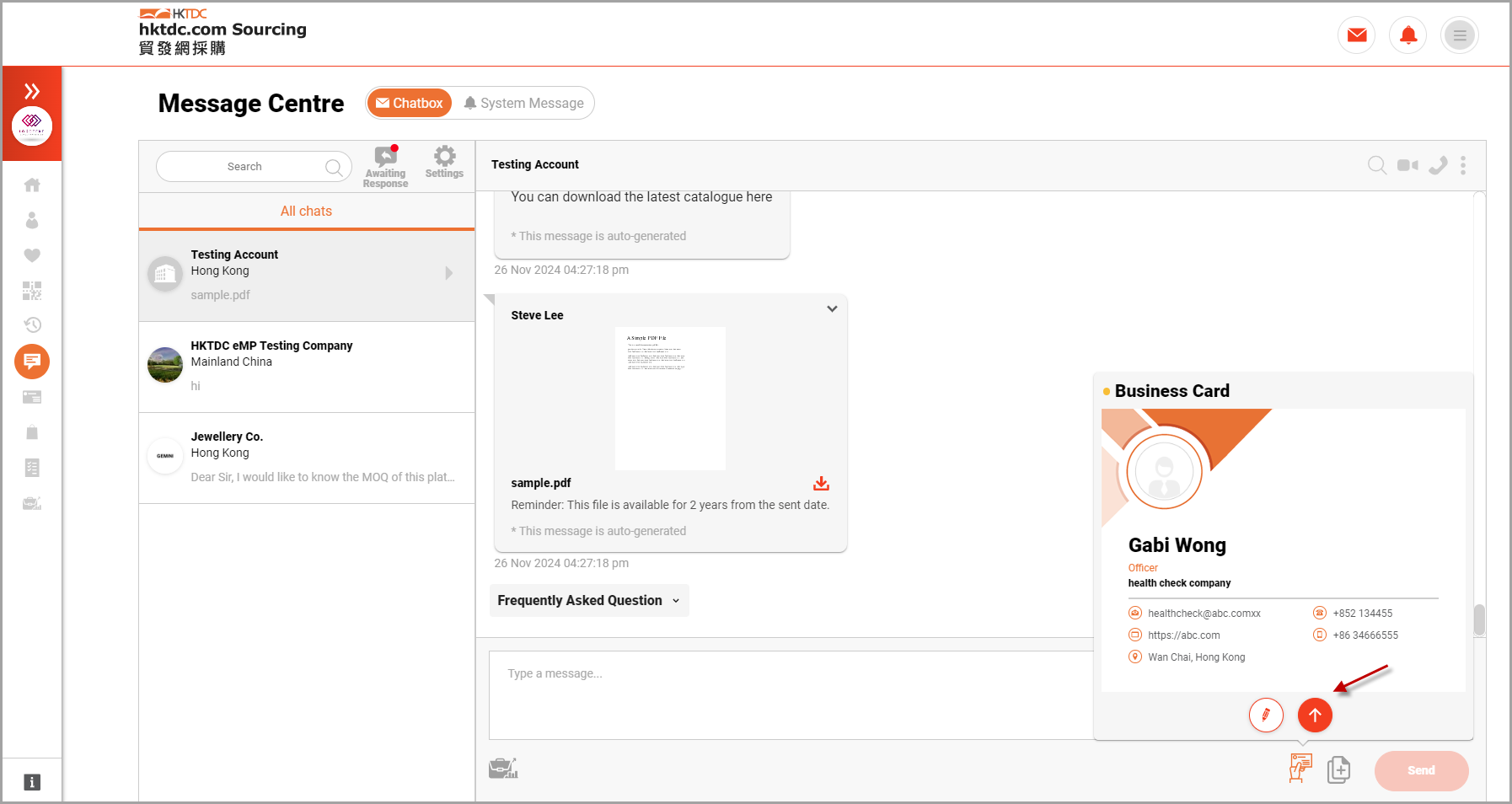Open the briefcase icon in sidebar
Screen dimensions: 1512x804
click(x=32, y=503)
